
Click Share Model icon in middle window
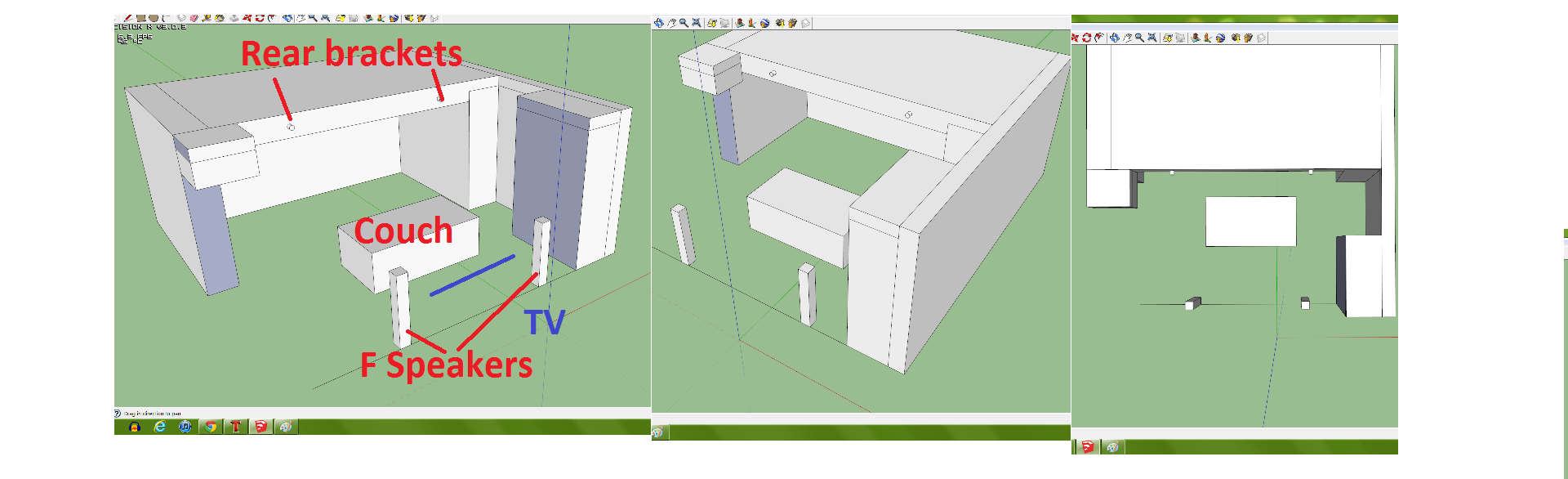[792, 23]
